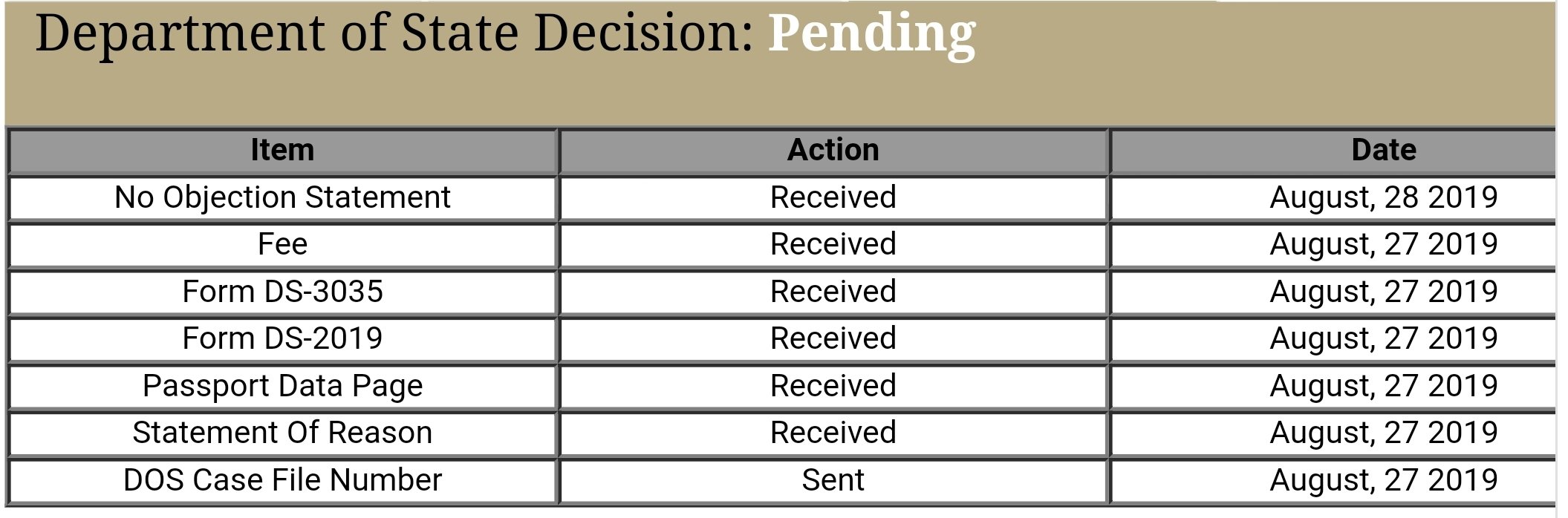Select the Fee item cell
1568x518 pixels.
[282, 245]
